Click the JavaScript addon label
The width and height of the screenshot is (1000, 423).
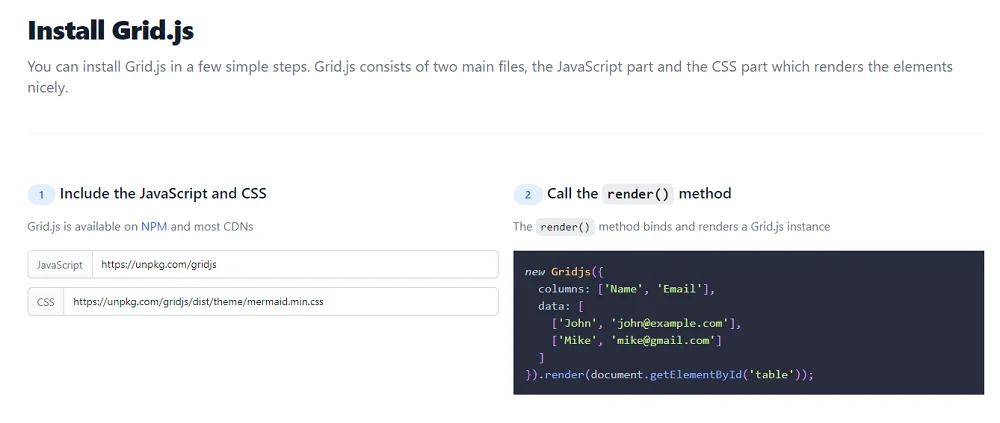point(60,264)
